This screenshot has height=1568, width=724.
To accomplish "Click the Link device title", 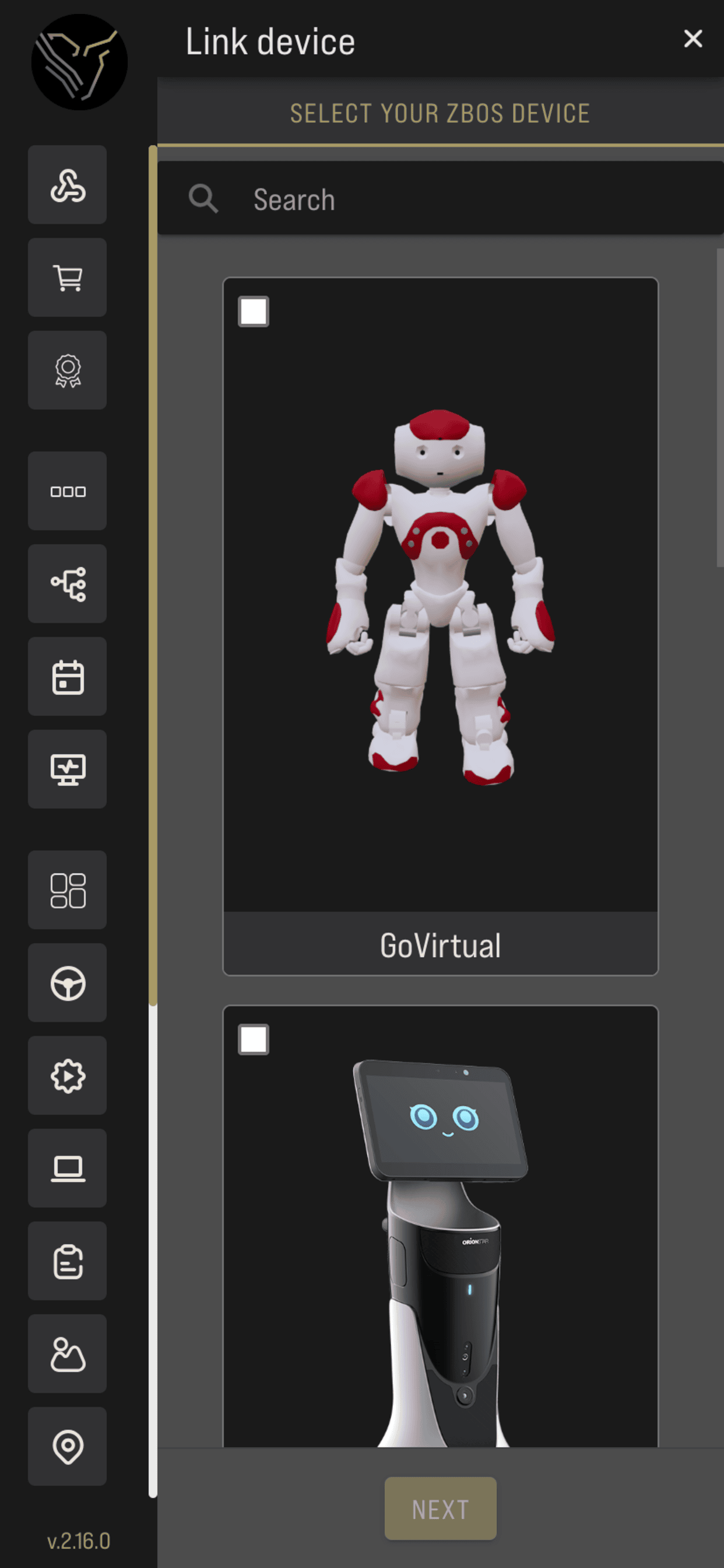I will click(x=270, y=41).
